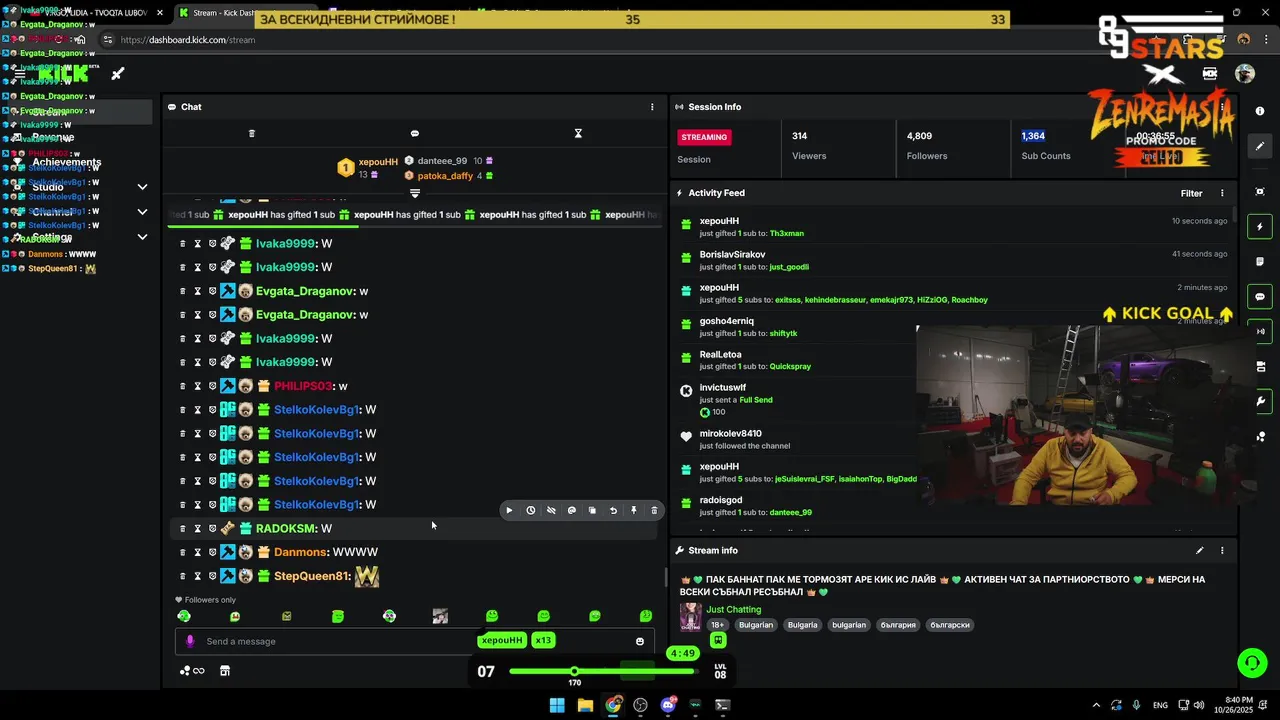Switch to the hourglass tab in Chat panel

[x=578, y=133]
